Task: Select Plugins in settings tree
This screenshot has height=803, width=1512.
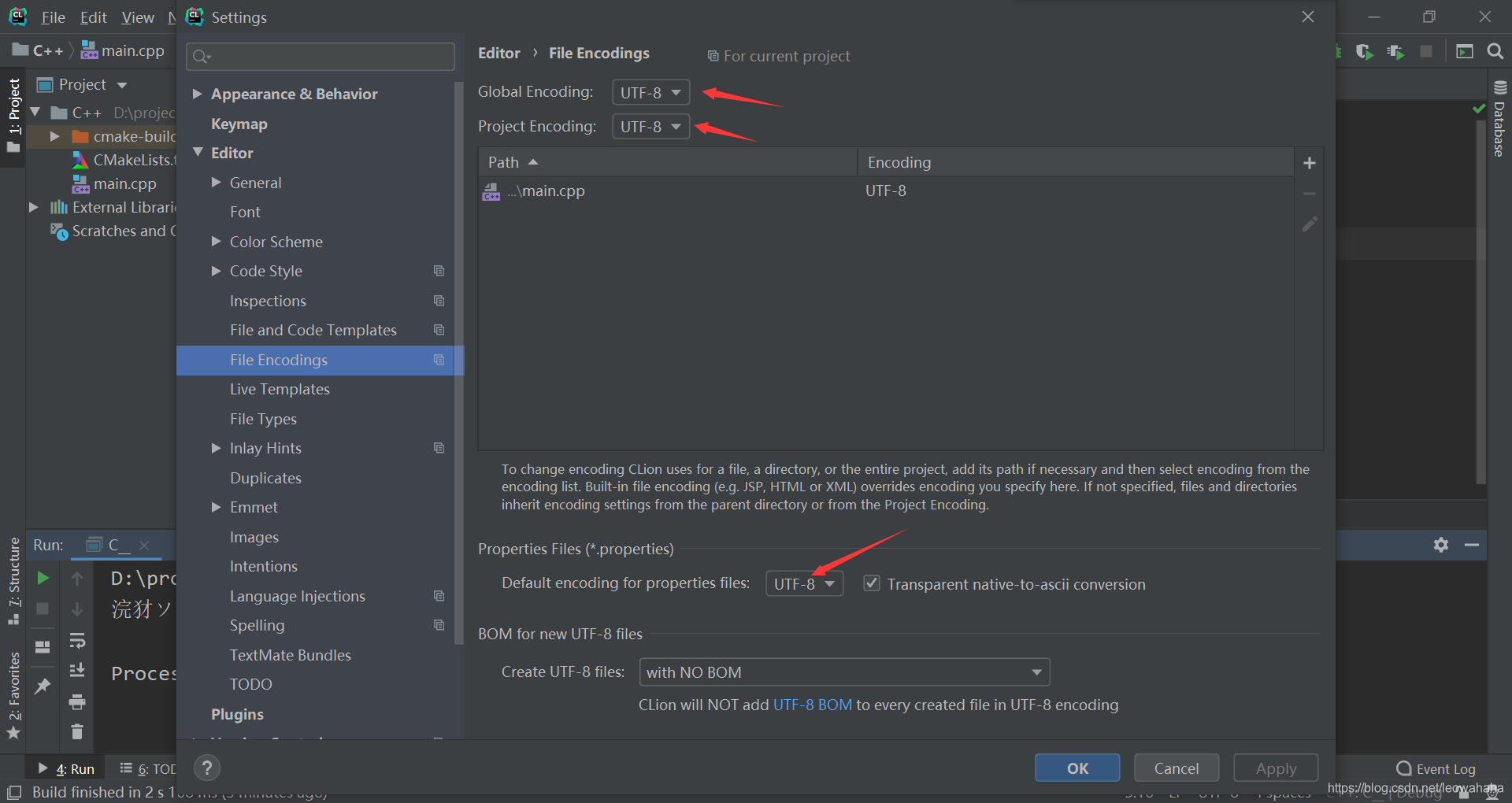Action: coord(237,714)
